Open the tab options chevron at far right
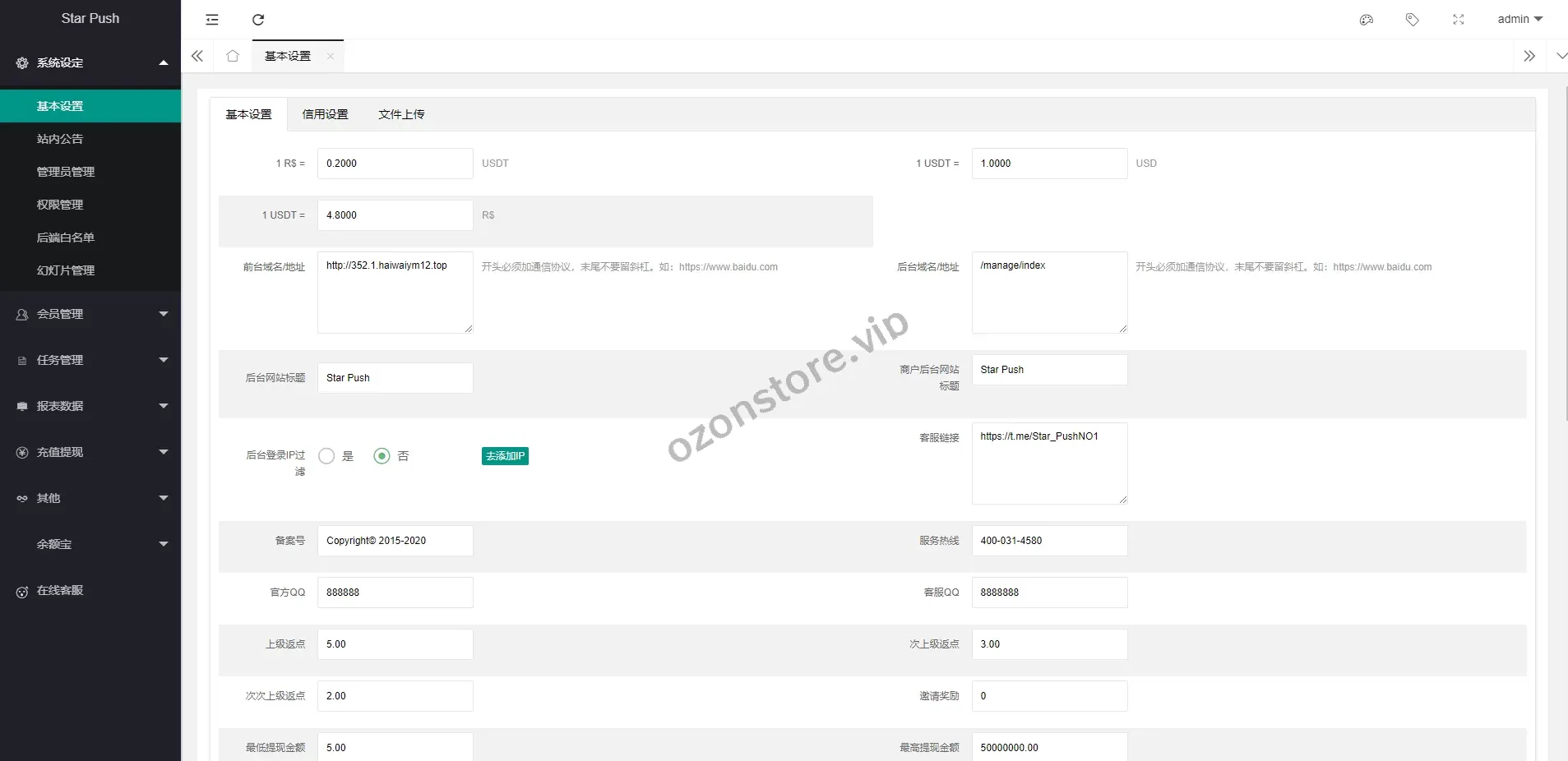This screenshot has width=1568, height=761. click(x=1561, y=56)
